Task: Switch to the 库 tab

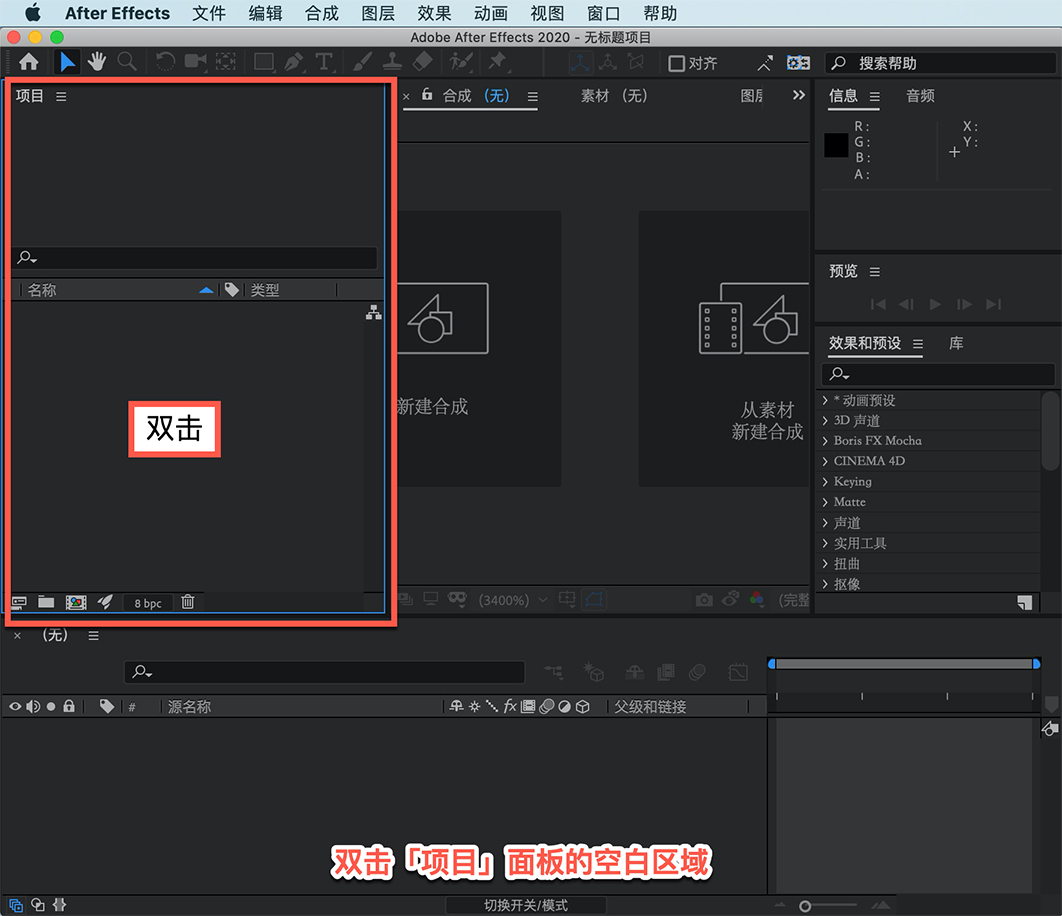Action: click(x=956, y=344)
